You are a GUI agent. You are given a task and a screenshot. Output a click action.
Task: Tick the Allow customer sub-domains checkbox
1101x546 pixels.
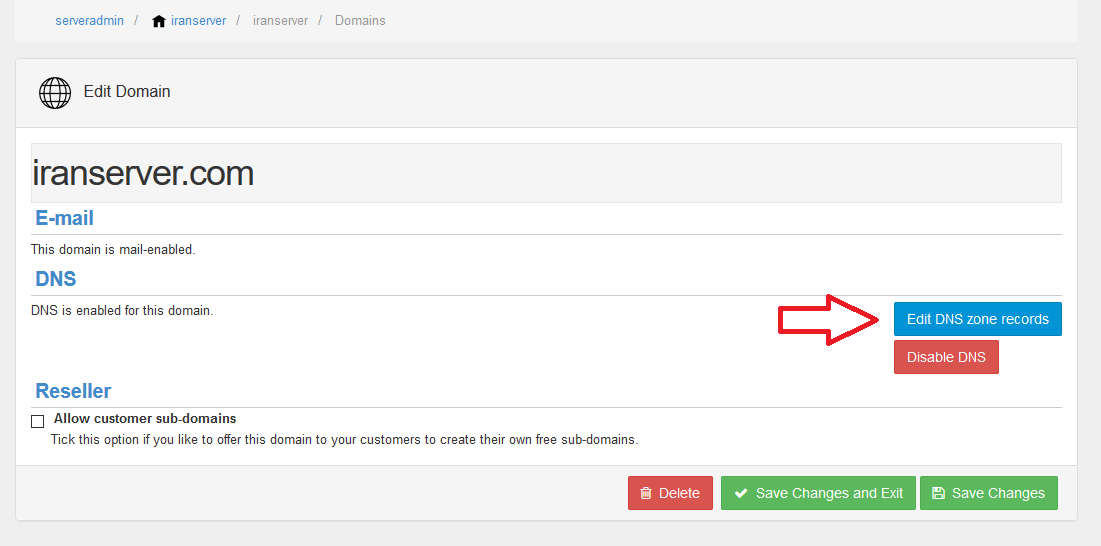tap(38, 421)
